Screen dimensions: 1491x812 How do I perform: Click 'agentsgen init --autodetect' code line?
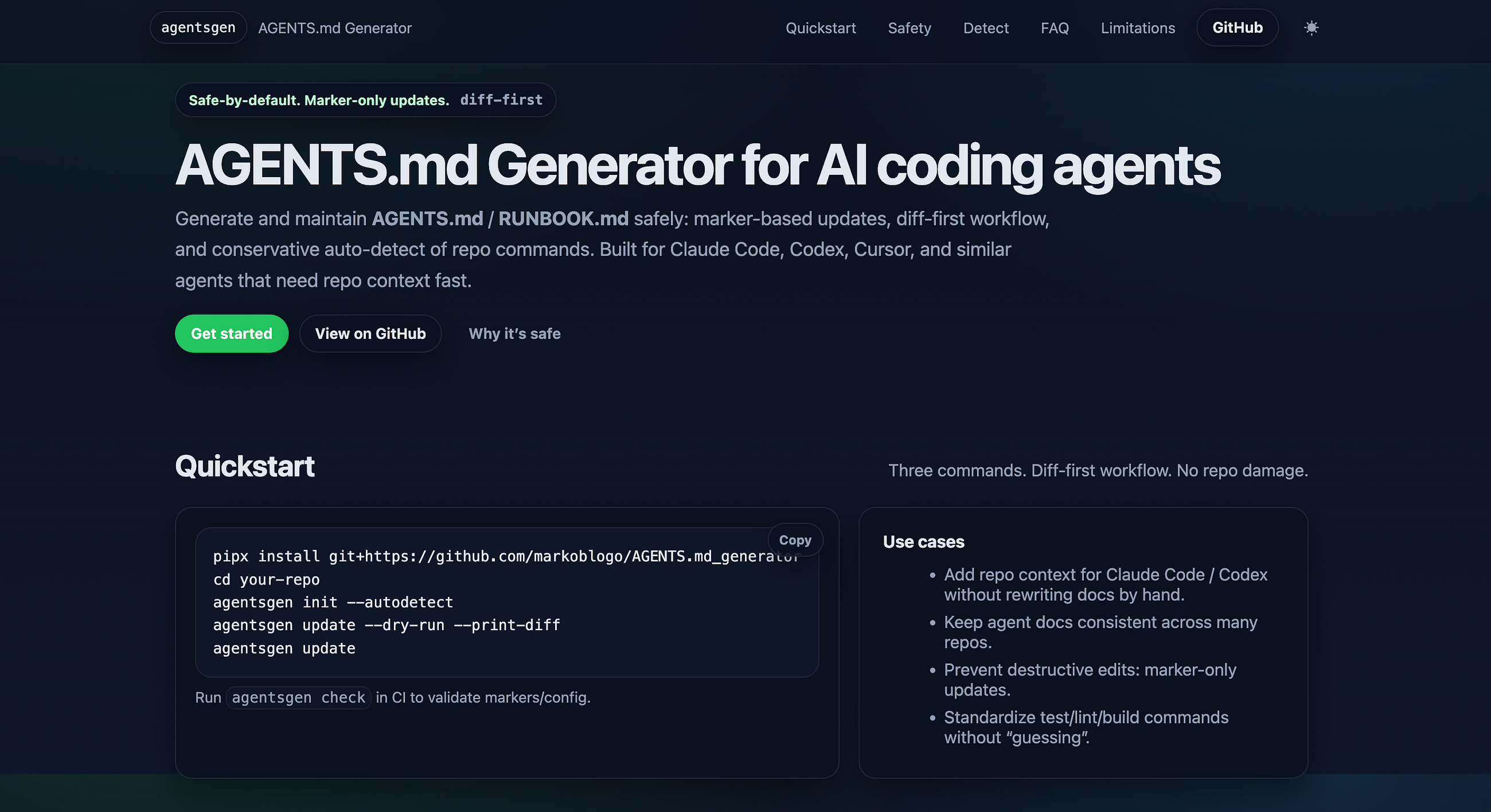(333, 602)
